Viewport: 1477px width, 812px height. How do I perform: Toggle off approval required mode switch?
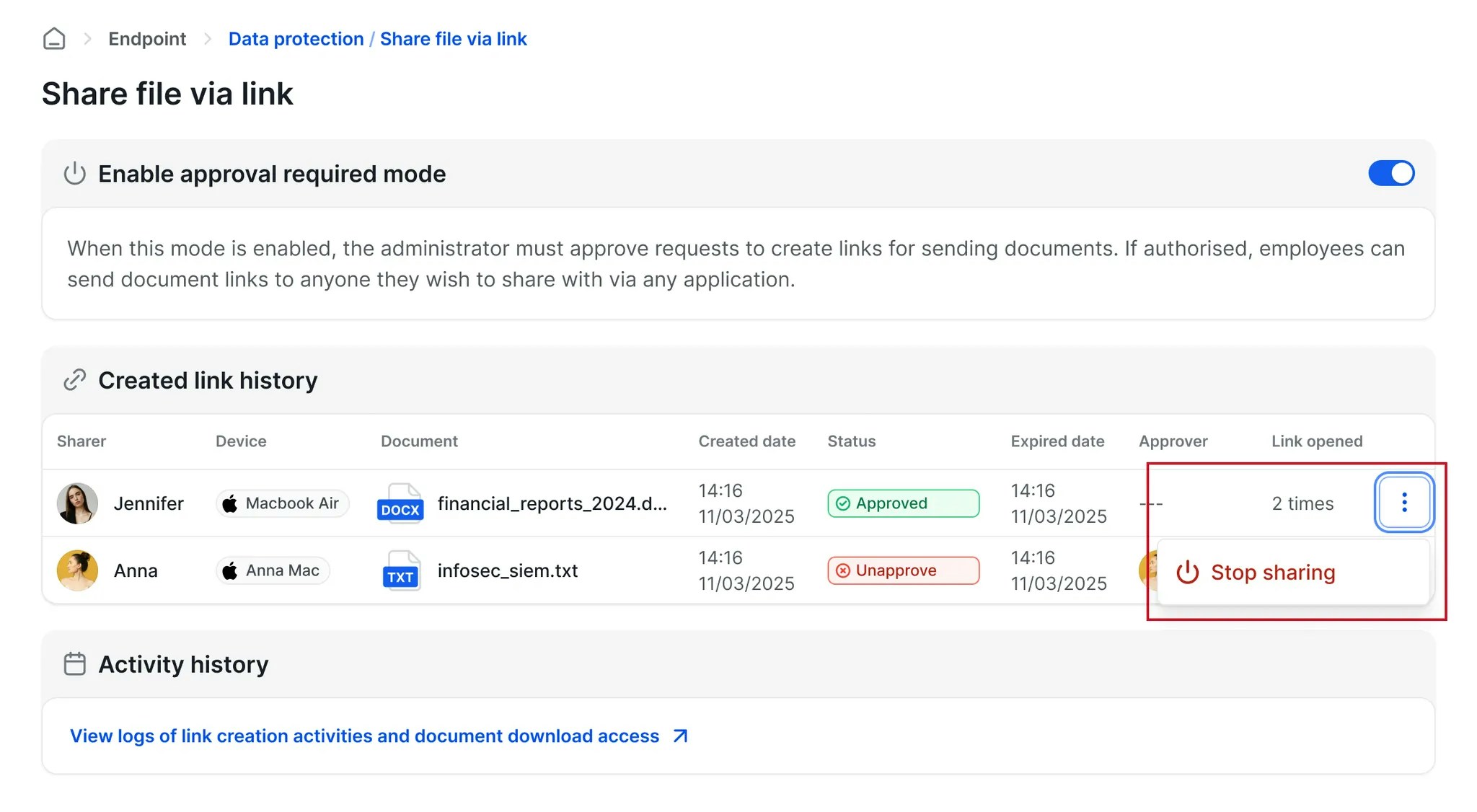click(1391, 173)
